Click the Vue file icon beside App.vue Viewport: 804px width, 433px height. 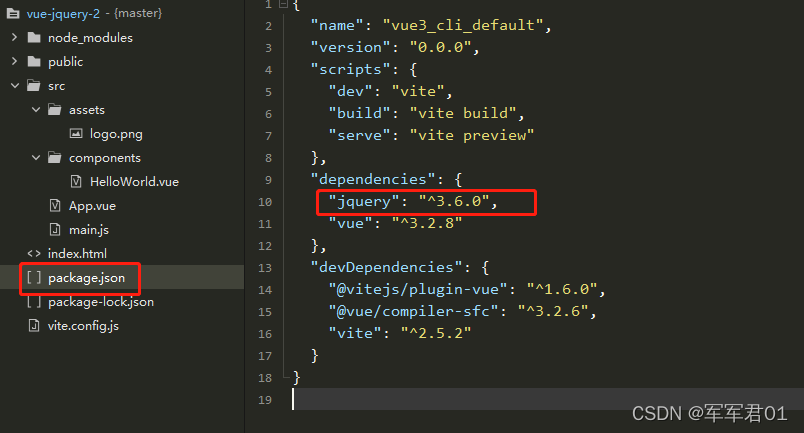55,206
